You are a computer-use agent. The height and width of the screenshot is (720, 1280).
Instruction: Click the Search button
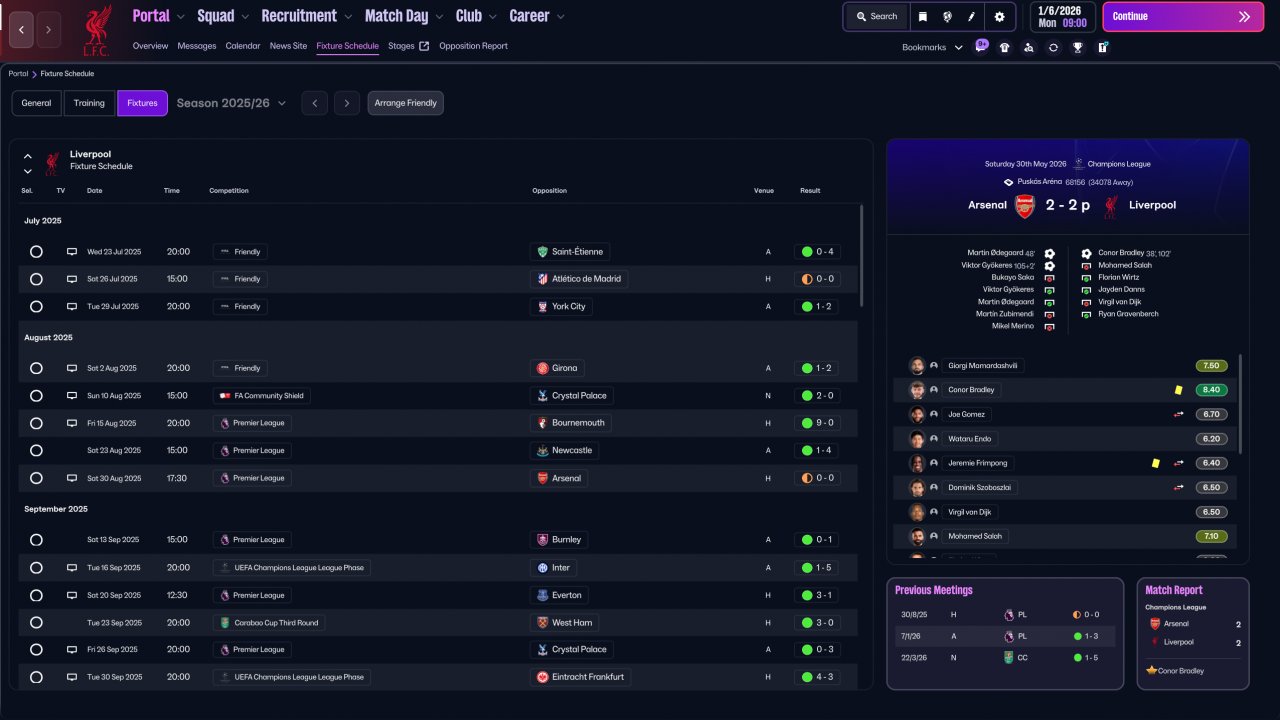pos(876,17)
